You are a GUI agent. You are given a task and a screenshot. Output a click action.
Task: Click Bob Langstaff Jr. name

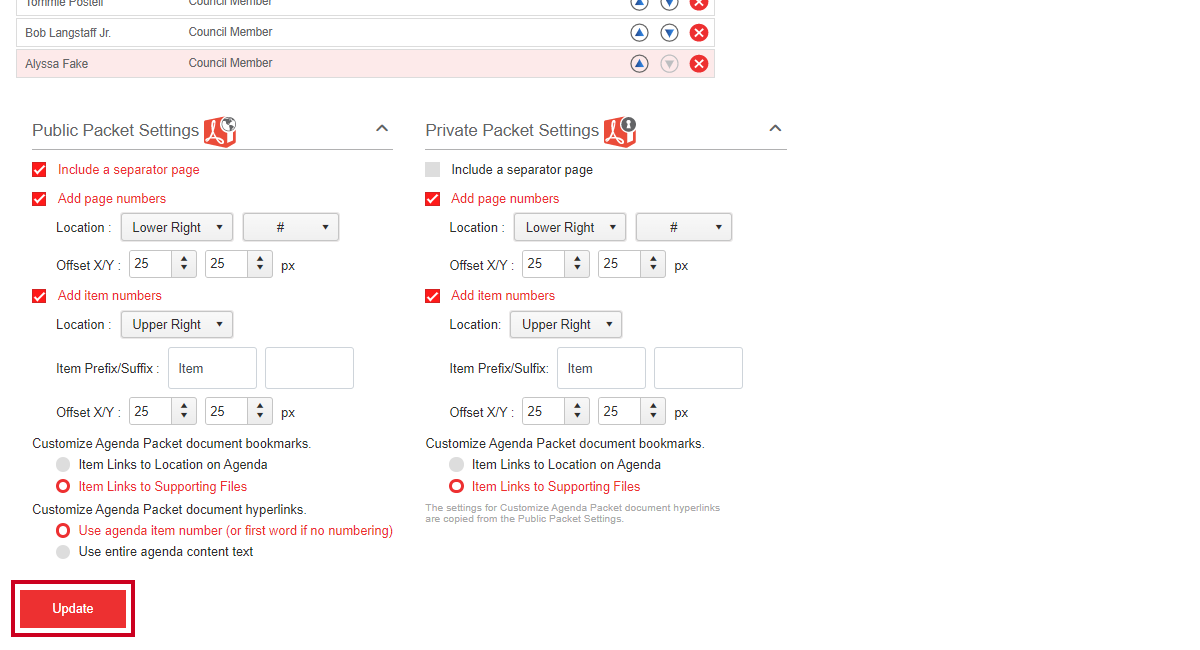tap(68, 33)
